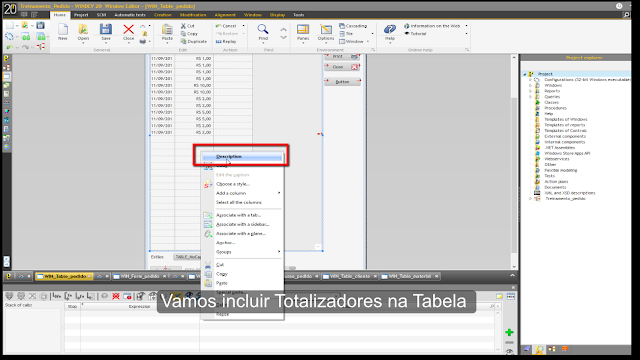Image resolution: width=640 pixels, height=360 pixels.
Task: Click Cut in the ribbon Edit group
Action: tap(187, 26)
